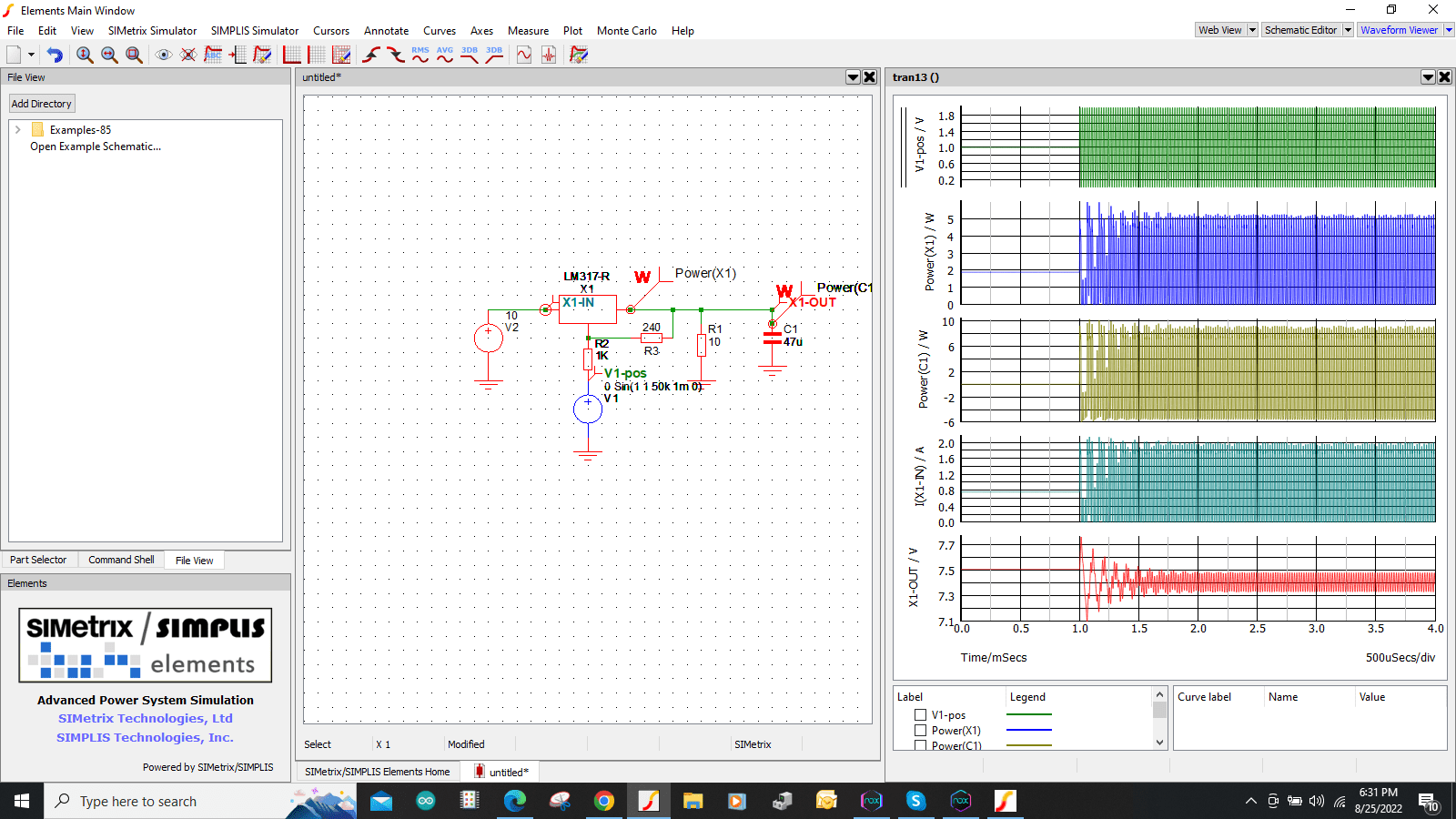
Task: Enable the V1-pos curve checkbox
Action: tap(920, 714)
